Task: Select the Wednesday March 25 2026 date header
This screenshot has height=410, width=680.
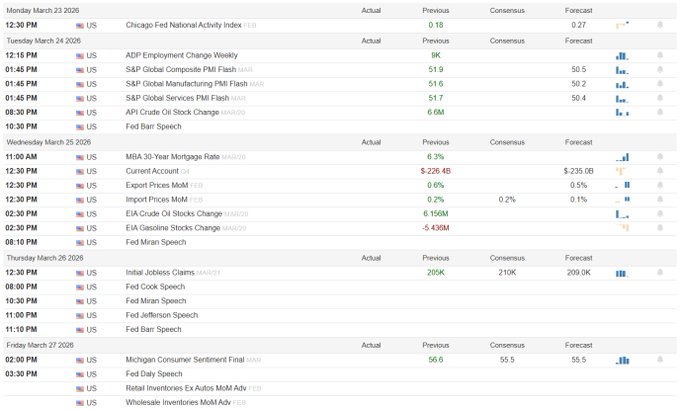Action: pos(44,142)
